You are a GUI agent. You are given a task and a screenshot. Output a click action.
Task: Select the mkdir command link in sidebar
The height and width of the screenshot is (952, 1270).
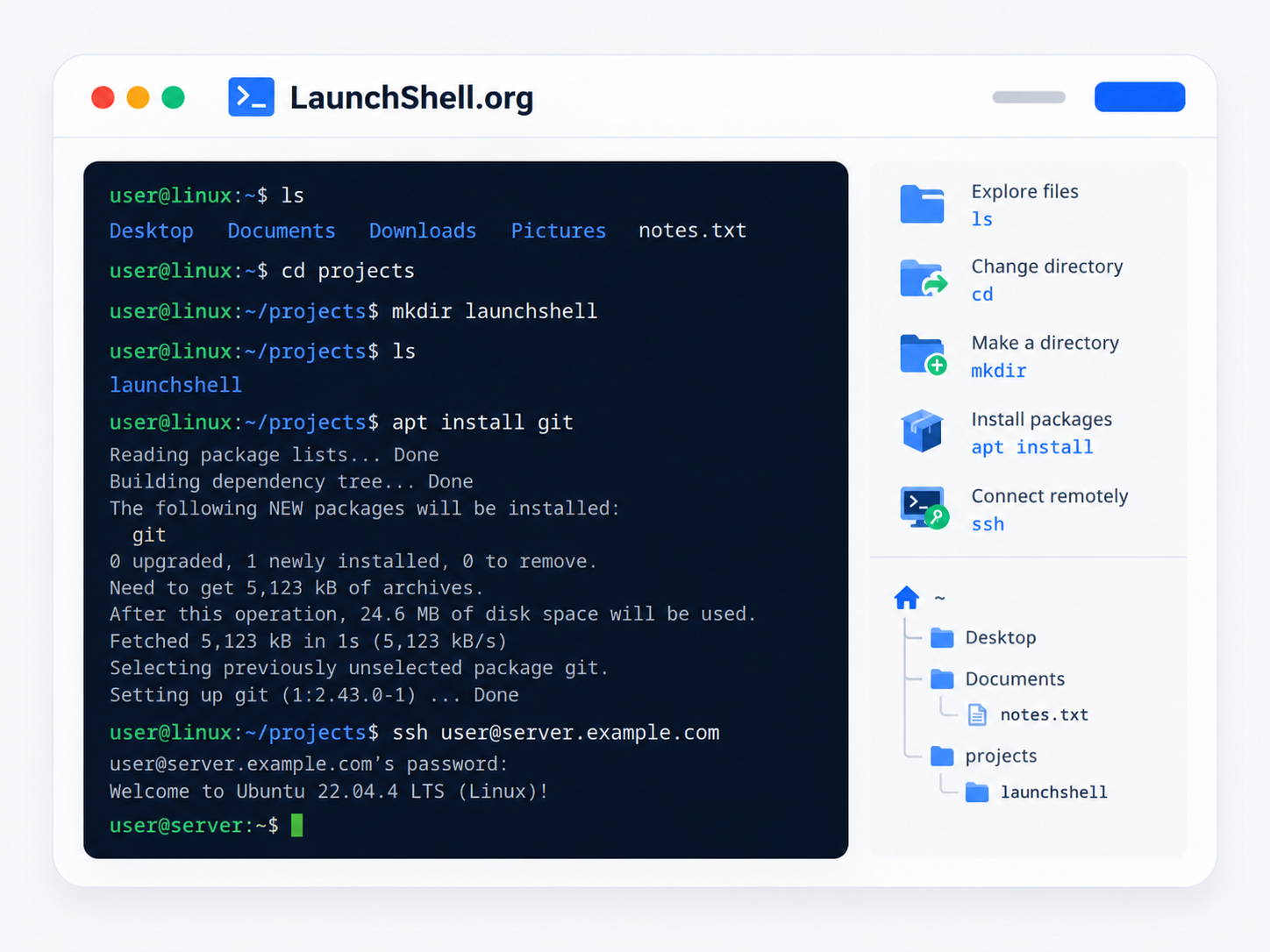click(x=998, y=371)
